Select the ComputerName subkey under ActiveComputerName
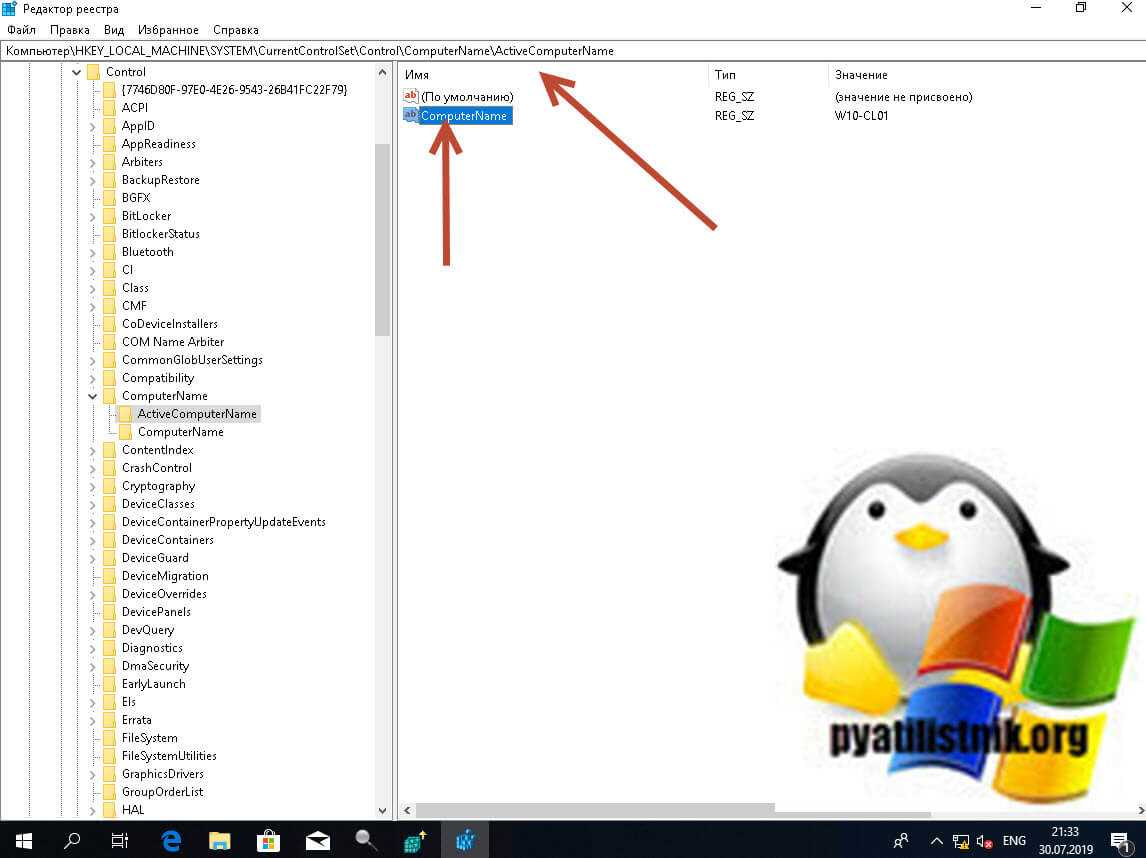Viewport: 1146px width, 858px height. (180, 432)
